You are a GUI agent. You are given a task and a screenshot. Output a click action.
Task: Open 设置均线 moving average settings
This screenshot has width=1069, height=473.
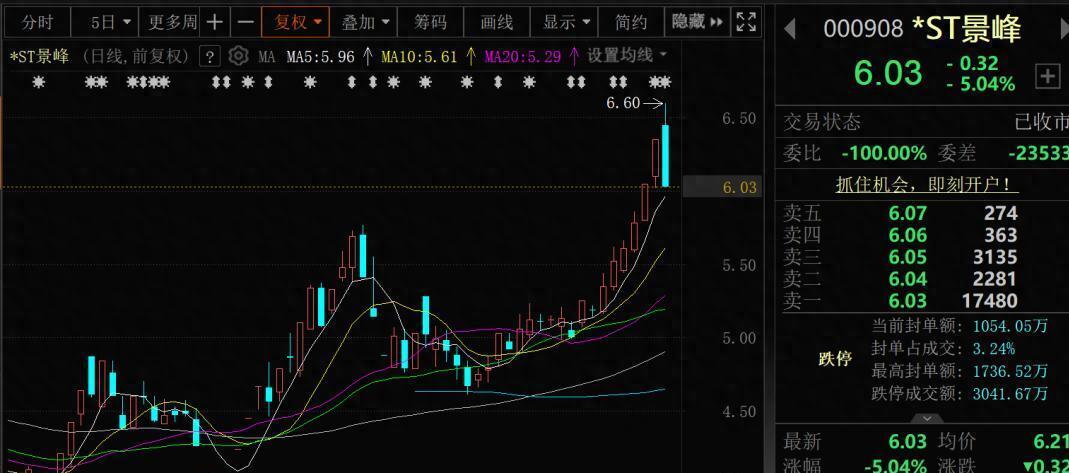pos(626,56)
